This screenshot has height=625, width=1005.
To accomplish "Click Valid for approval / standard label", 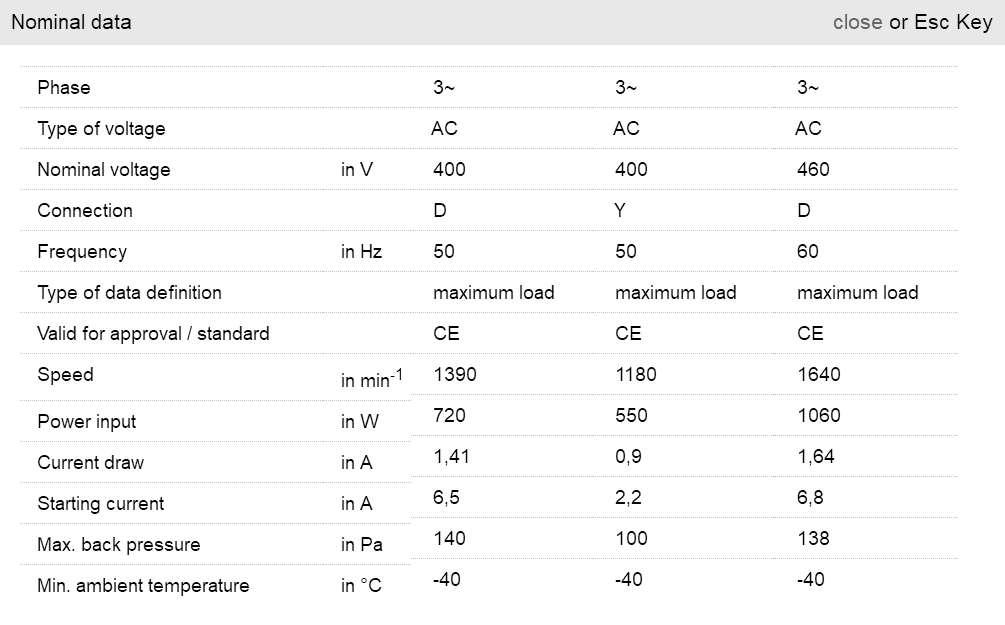I will (x=153, y=334).
